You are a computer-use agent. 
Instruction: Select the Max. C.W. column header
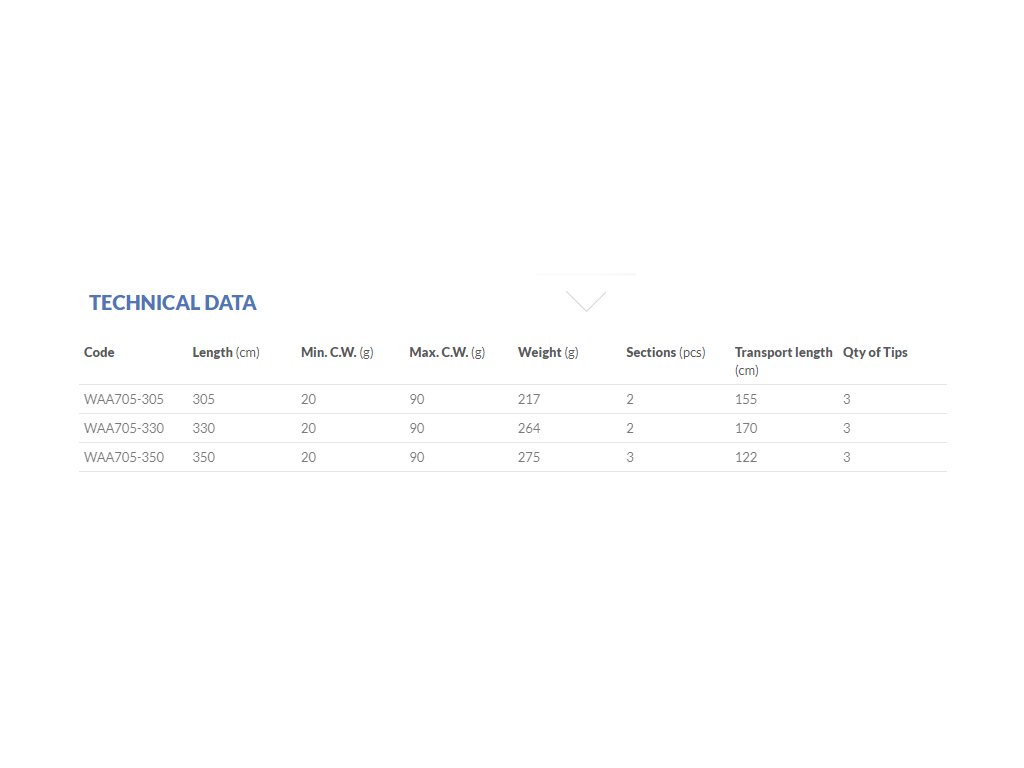coord(447,352)
